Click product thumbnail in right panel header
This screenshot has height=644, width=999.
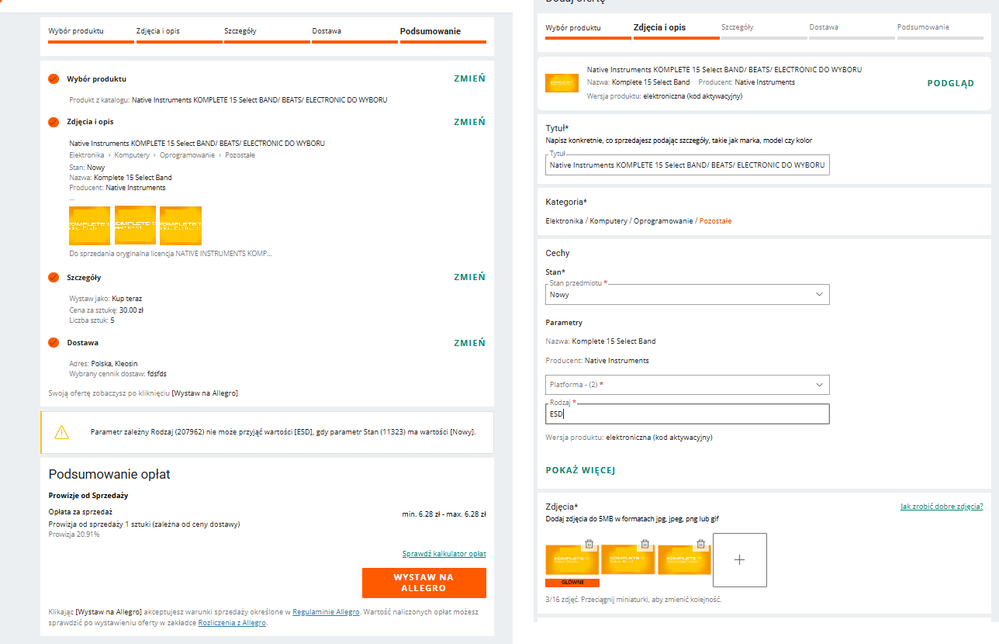coord(562,83)
